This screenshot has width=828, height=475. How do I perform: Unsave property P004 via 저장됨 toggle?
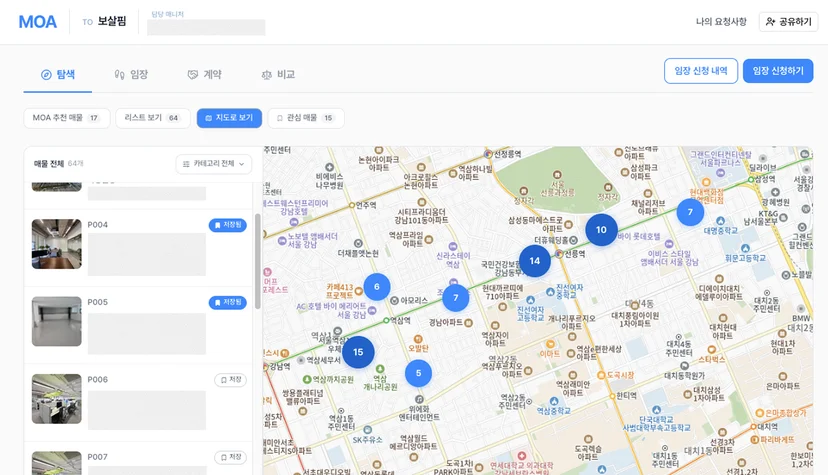click(228, 225)
